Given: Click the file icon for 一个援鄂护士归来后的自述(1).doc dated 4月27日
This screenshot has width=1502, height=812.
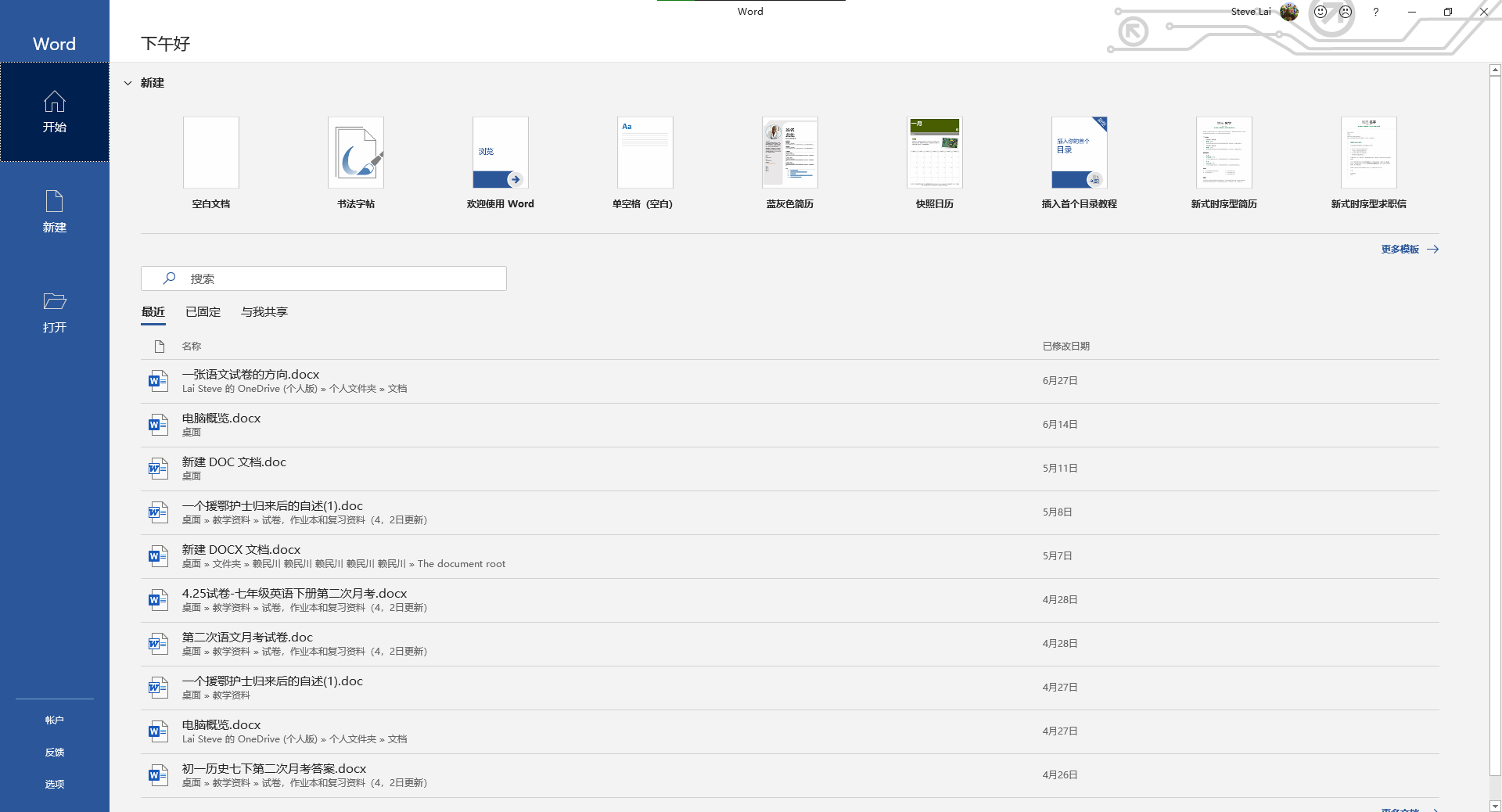Looking at the screenshot, I should (158, 688).
